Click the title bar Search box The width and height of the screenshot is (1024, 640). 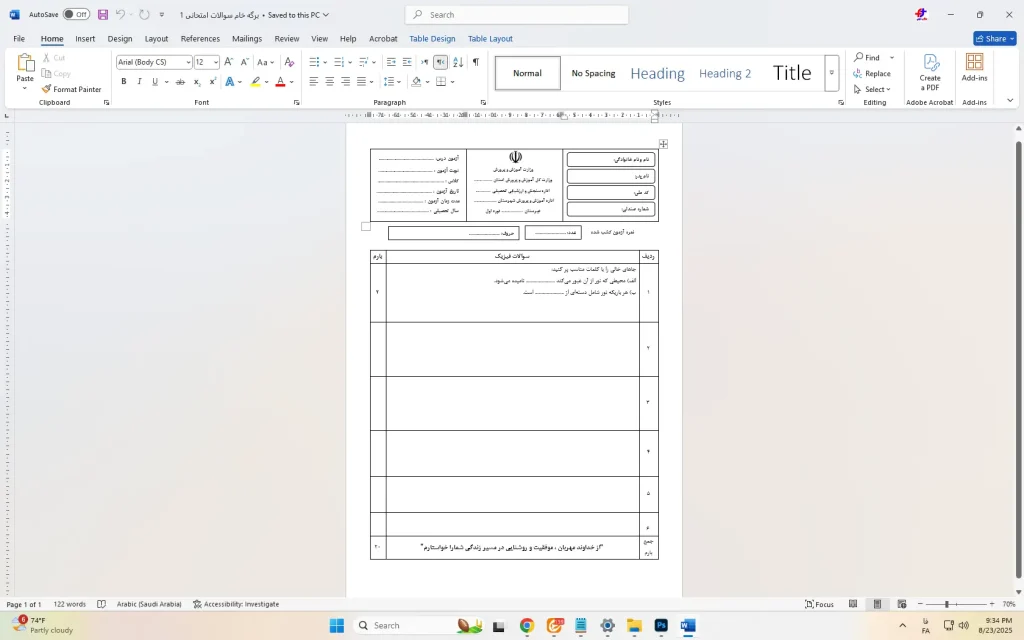[517, 14]
